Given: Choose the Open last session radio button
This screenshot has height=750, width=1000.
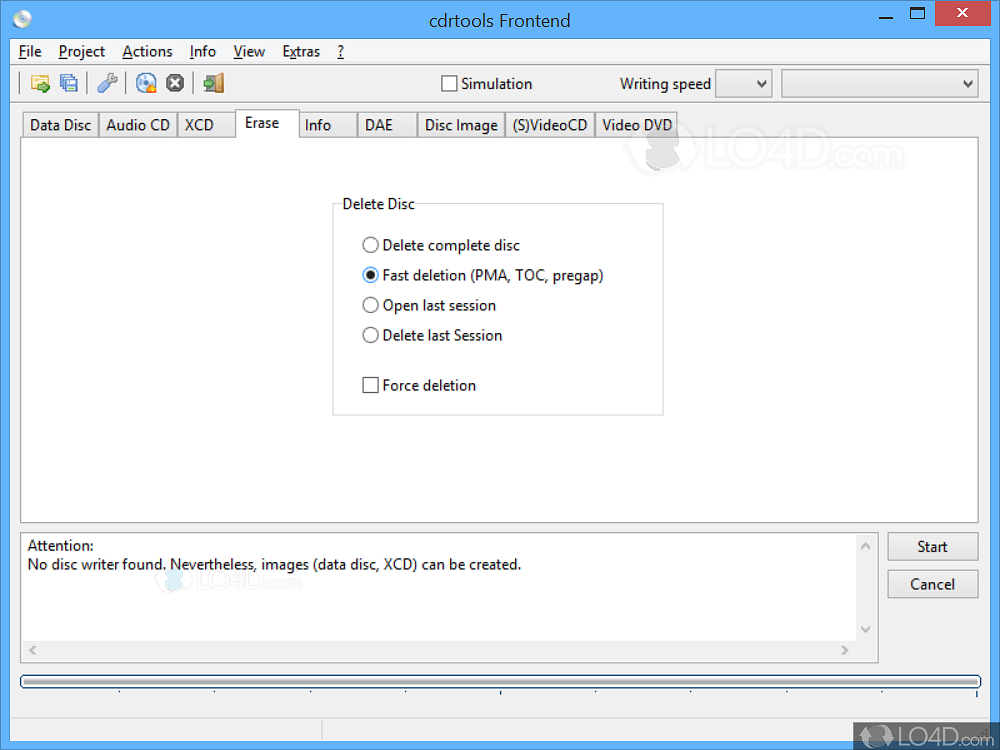Looking at the screenshot, I should (371, 305).
